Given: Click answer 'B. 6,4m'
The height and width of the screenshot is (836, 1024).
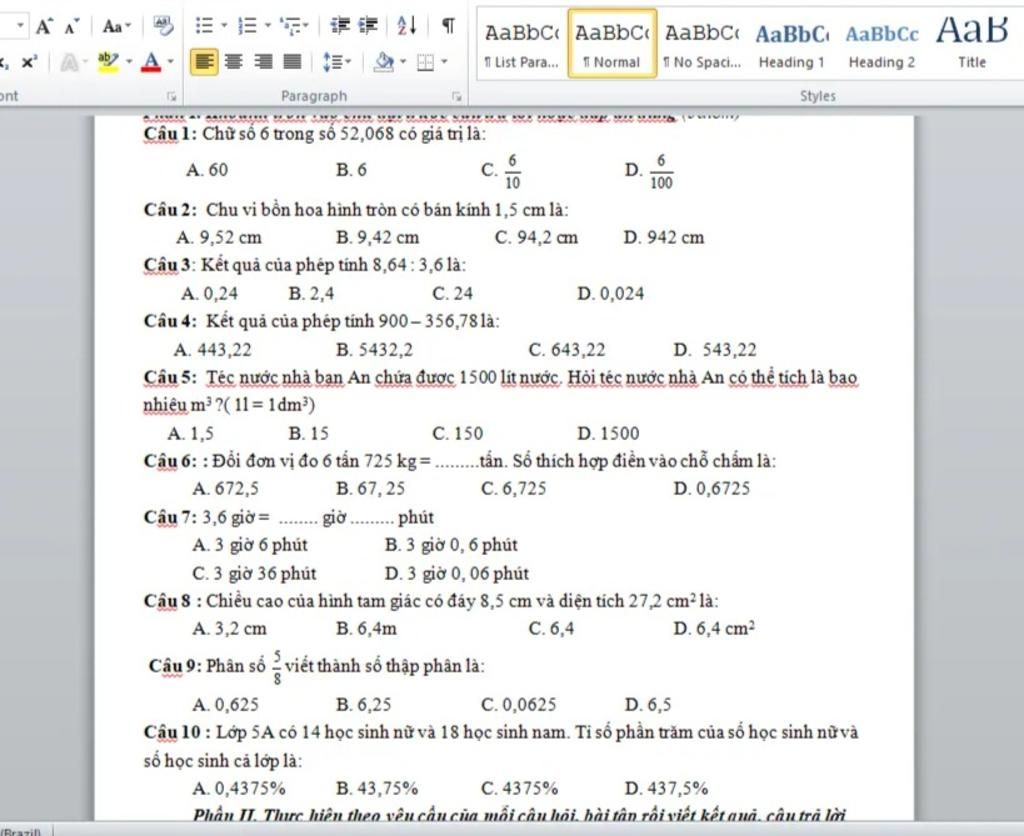Looking at the screenshot, I should coord(366,629).
